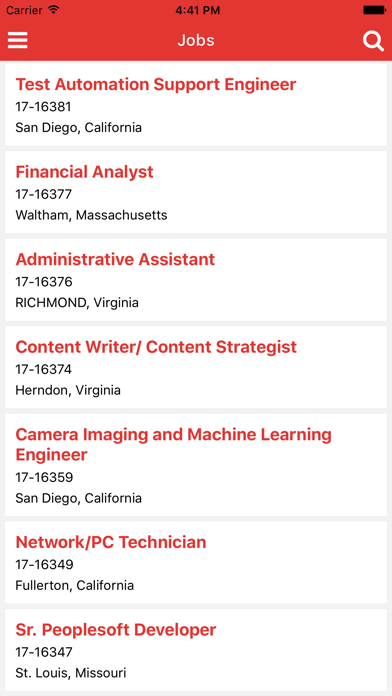Screen dimensions: 392x696
Task: Tap the search magnifier icon
Action: 373,41
